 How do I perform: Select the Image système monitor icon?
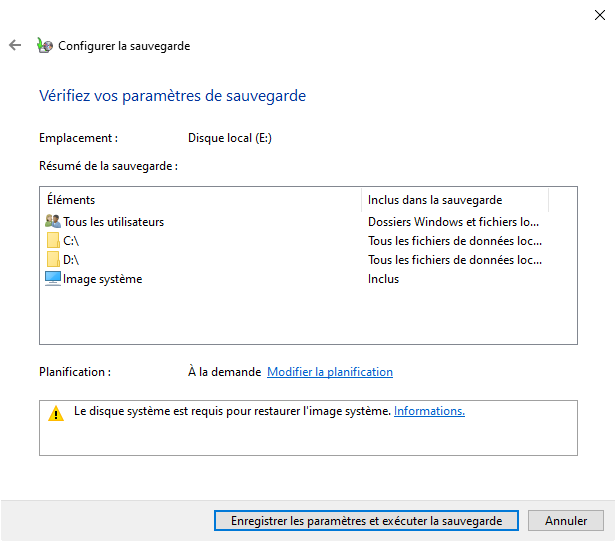tap(53, 279)
